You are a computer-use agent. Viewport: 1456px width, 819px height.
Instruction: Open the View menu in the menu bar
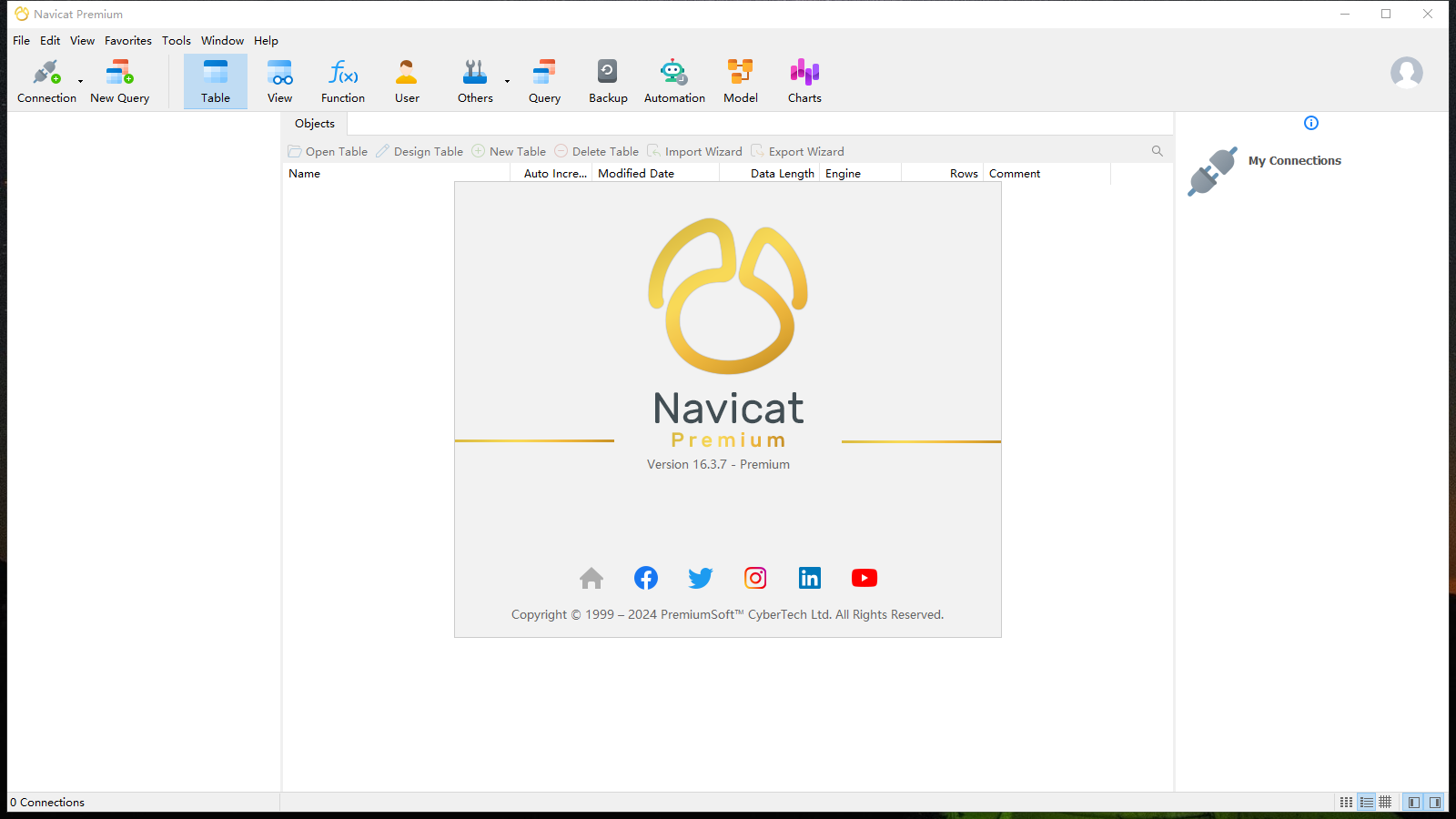click(x=82, y=41)
